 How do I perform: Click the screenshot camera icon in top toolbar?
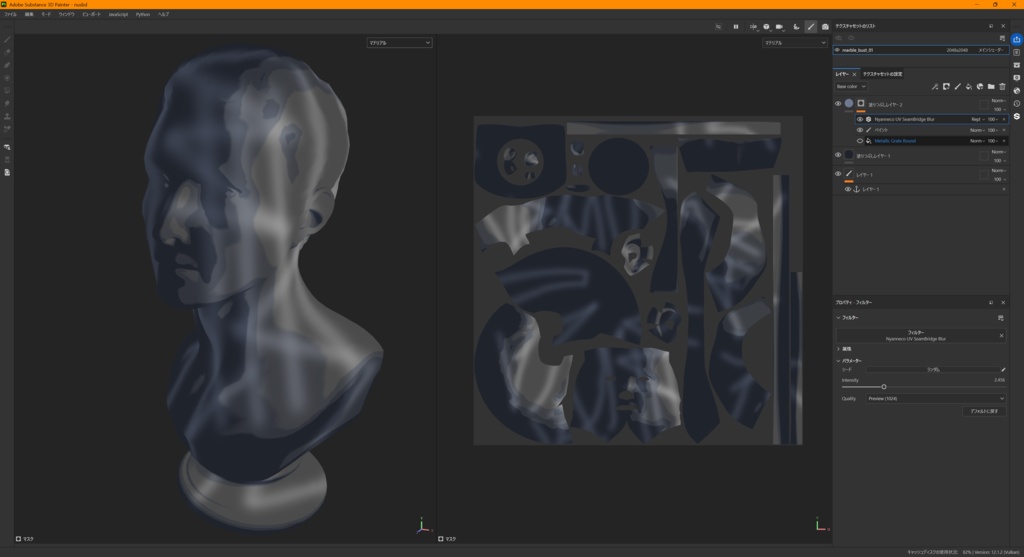click(x=825, y=27)
